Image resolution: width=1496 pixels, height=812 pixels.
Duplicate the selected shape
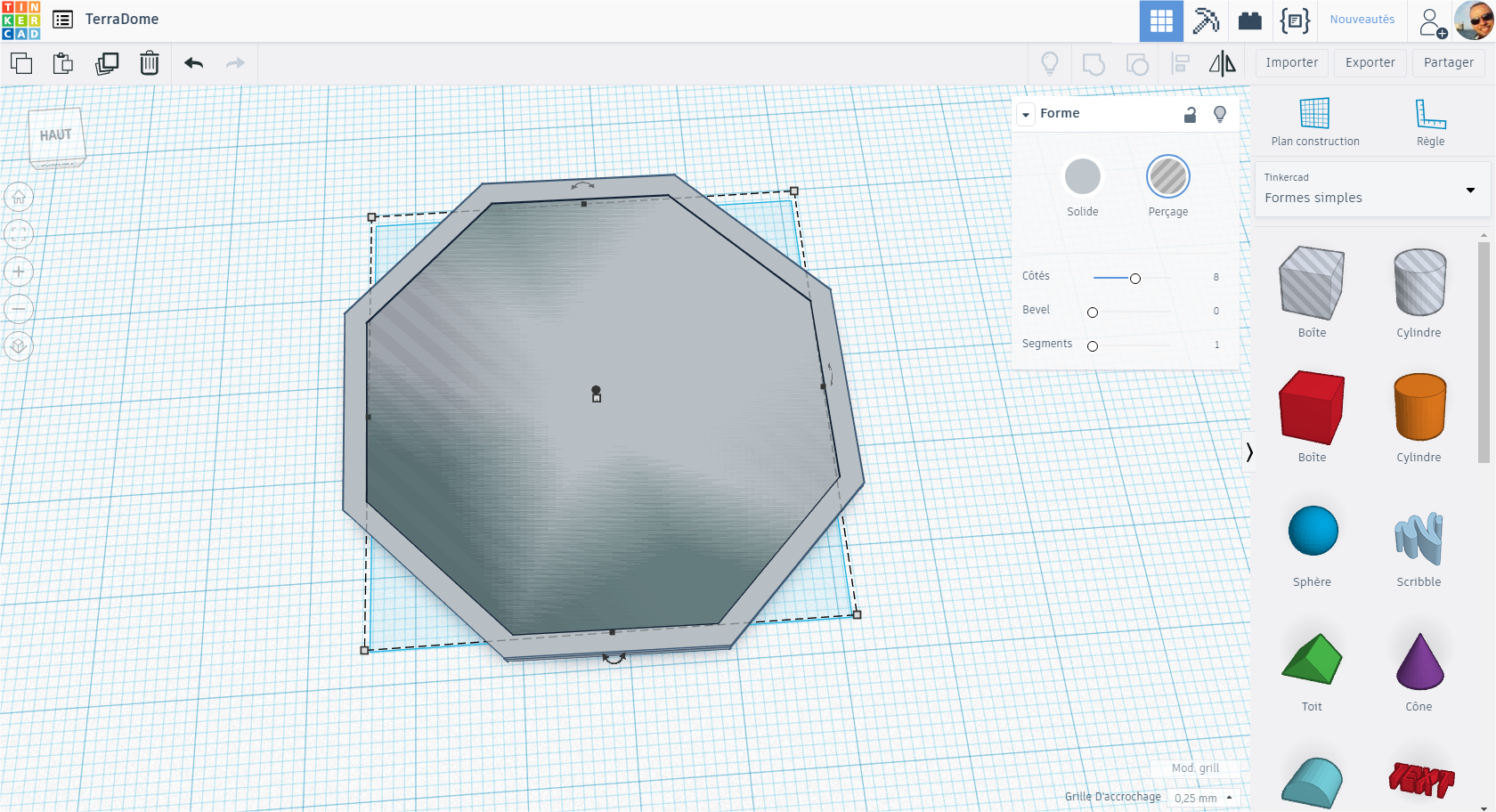[107, 63]
